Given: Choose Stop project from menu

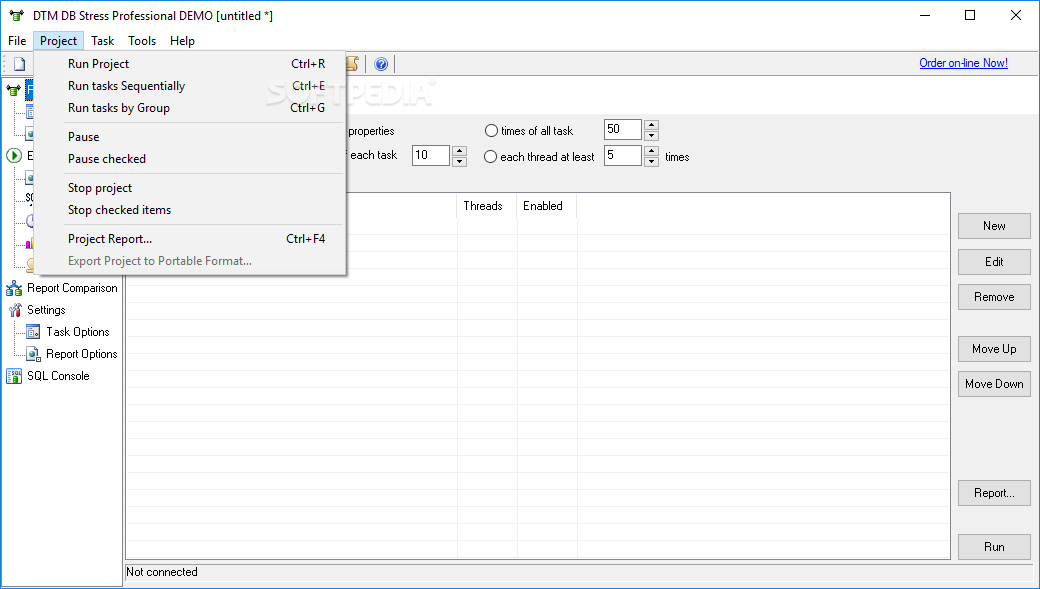Looking at the screenshot, I should tap(190, 188).
